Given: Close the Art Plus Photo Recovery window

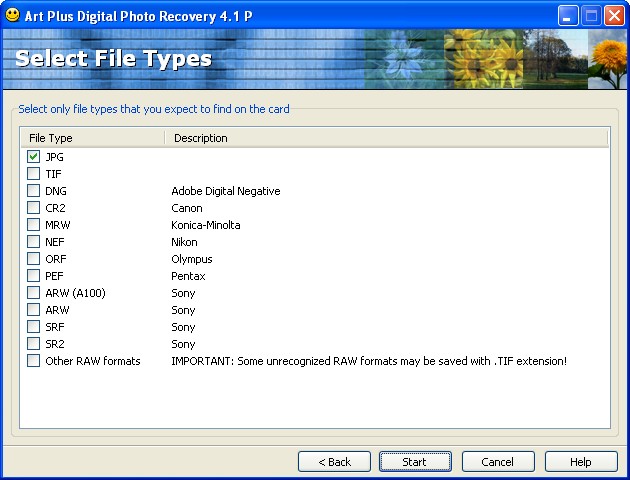Looking at the screenshot, I should [x=615, y=16].
